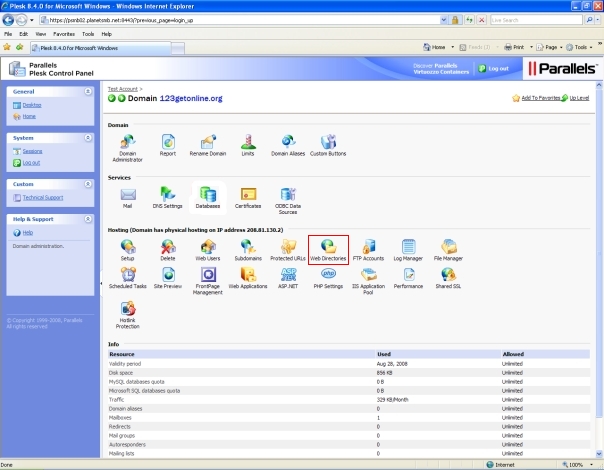This screenshot has width=604, height=470.
Task: Click the browser Back button
Action: tap(8, 20)
